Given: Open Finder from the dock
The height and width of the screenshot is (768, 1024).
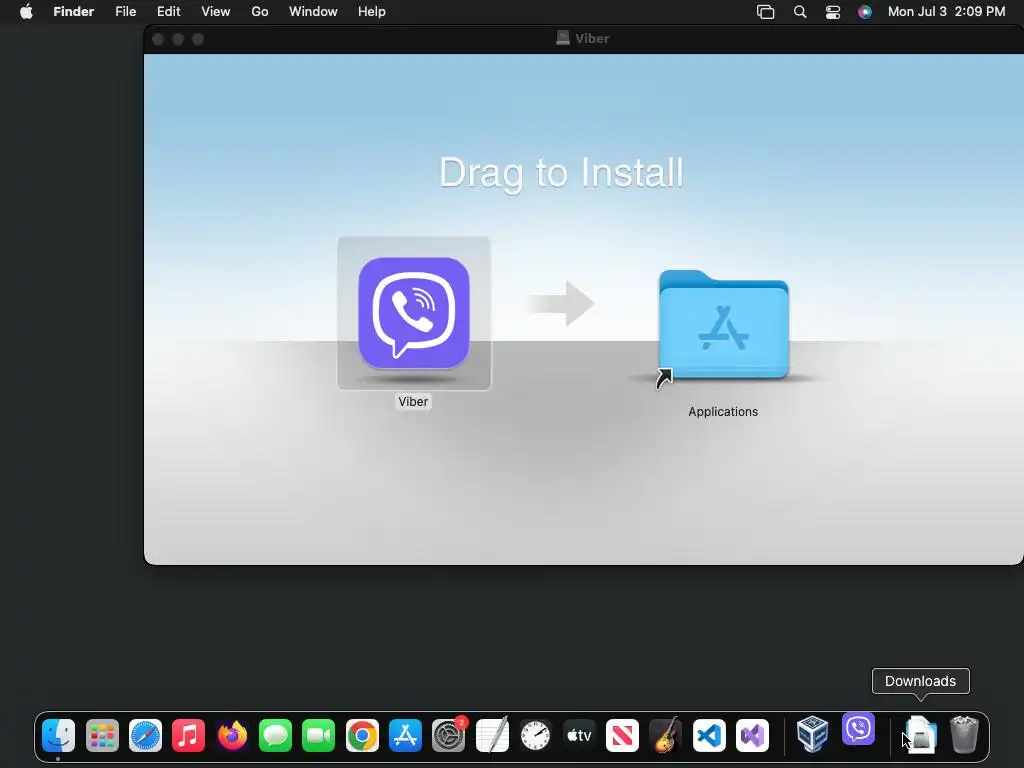Looking at the screenshot, I should click(58, 735).
